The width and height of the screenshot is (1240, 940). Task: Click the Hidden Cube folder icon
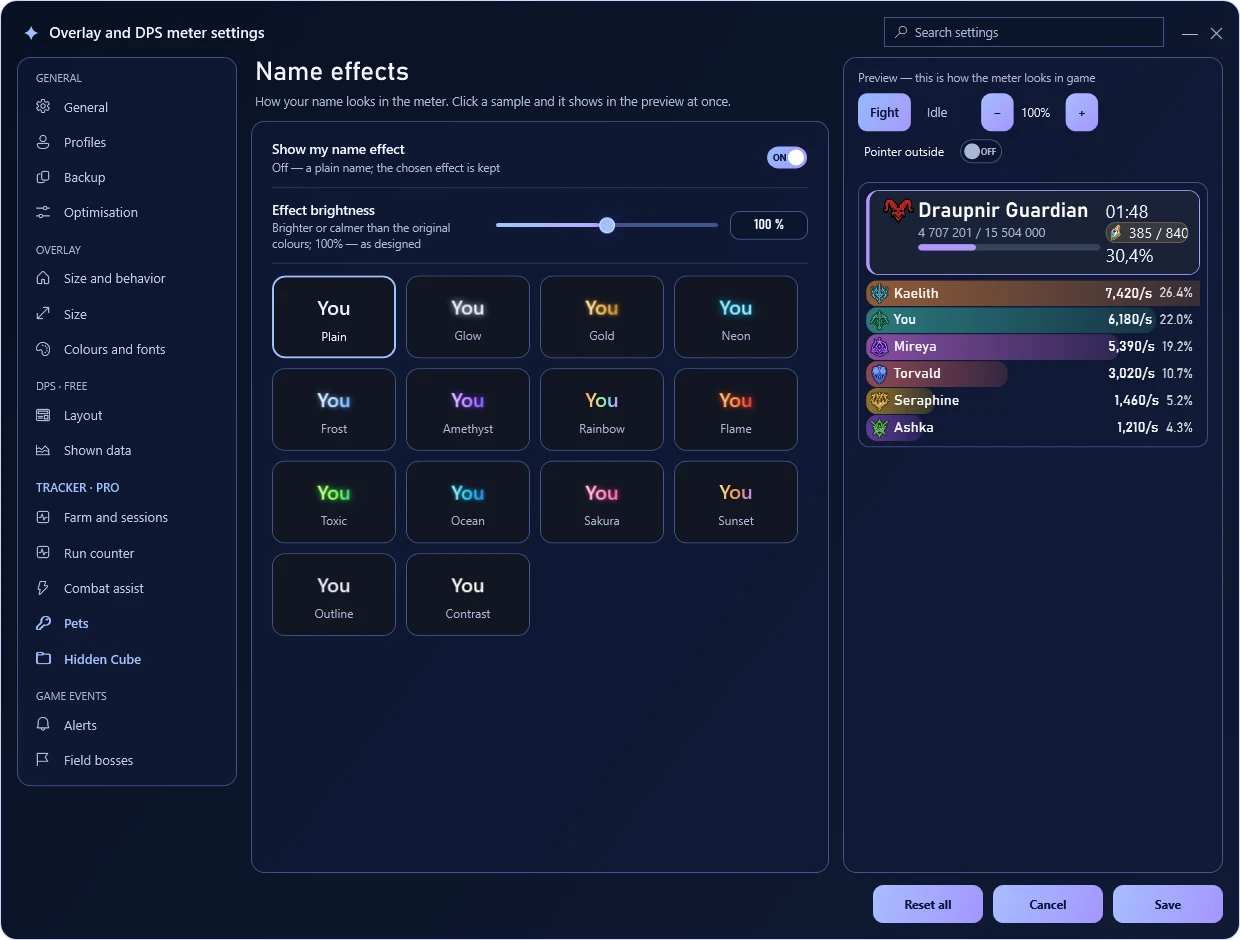[43, 659]
